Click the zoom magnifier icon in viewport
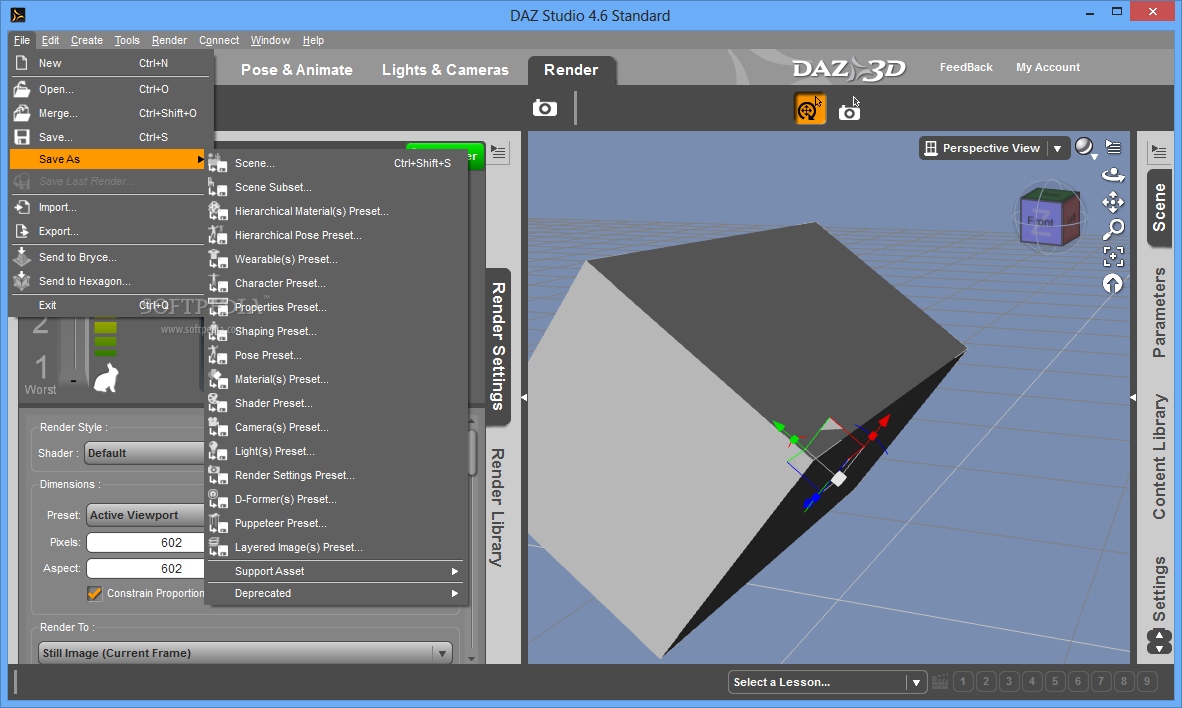The image size is (1182, 708). (1113, 229)
